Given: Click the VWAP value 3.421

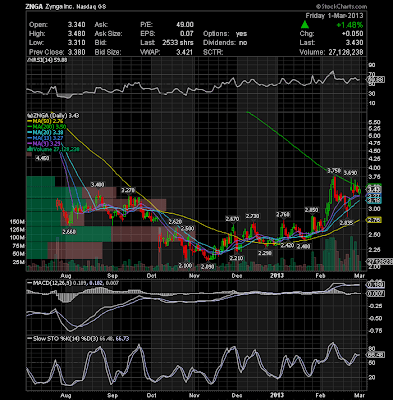Looking at the screenshot, I should [x=184, y=52].
